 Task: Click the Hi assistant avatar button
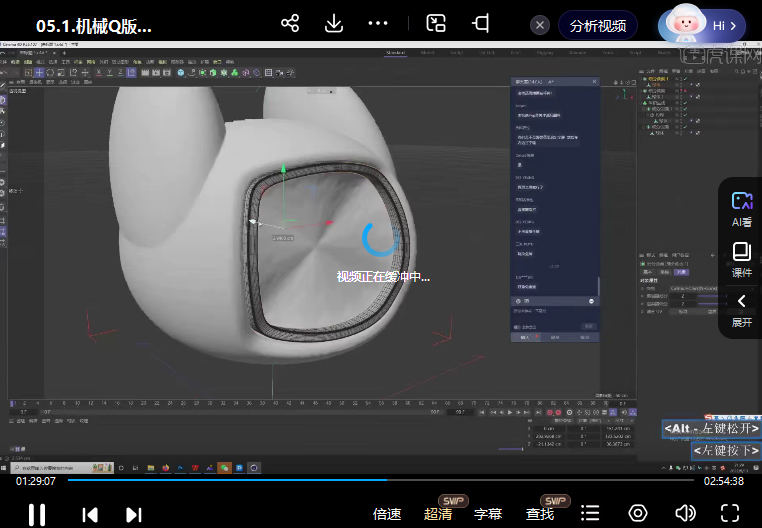click(x=701, y=25)
